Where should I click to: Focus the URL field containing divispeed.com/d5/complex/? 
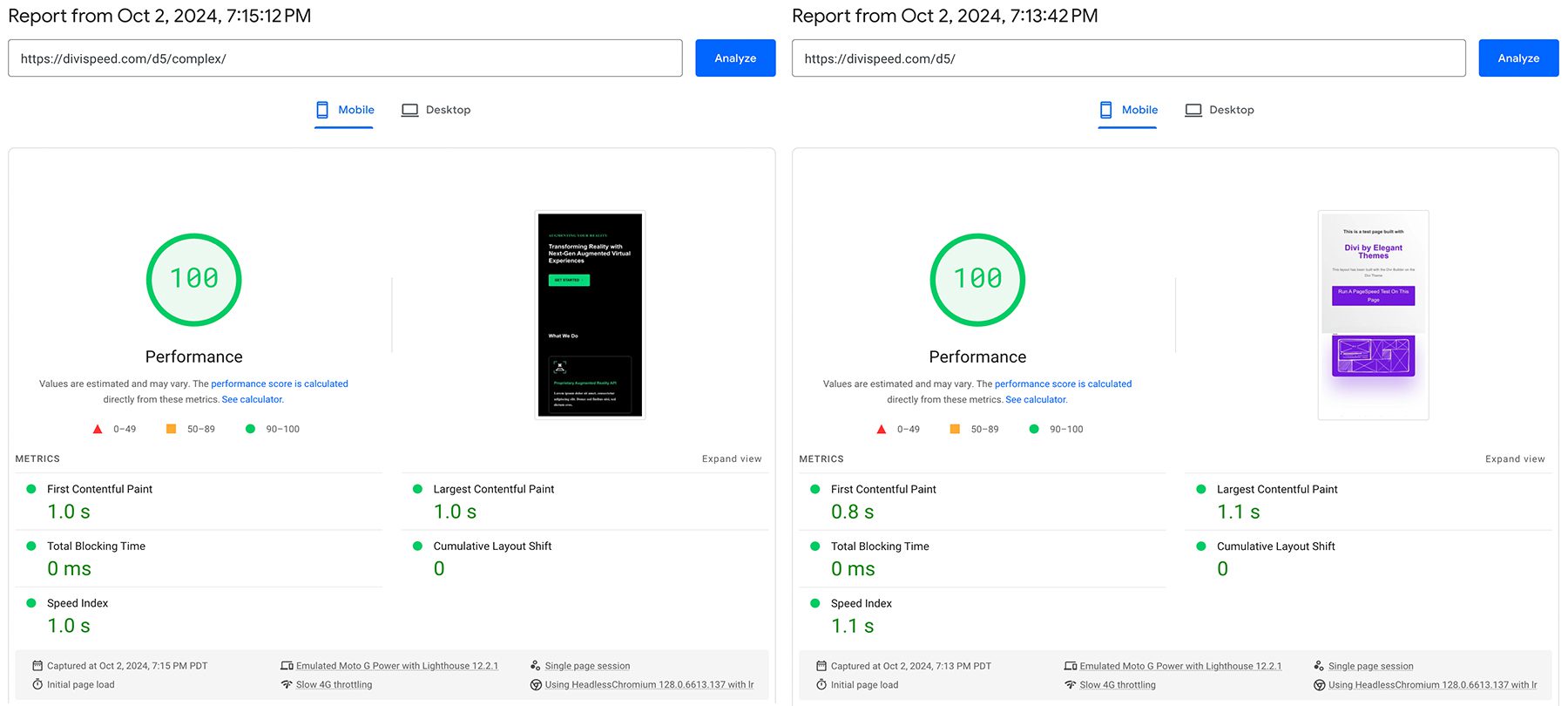[x=345, y=58]
